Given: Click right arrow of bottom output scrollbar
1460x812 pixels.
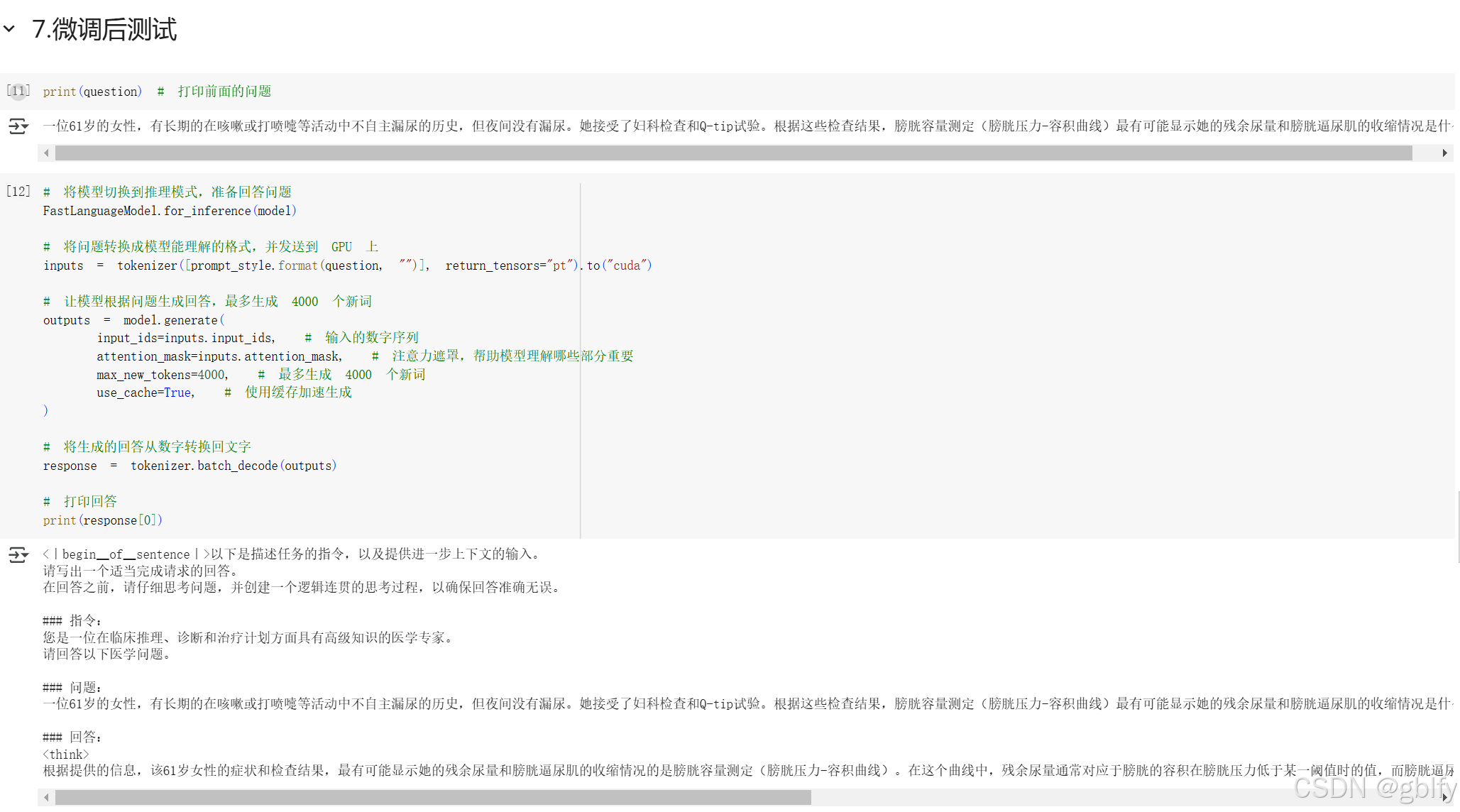Looking at the screenshot, I should (1444, 798).
